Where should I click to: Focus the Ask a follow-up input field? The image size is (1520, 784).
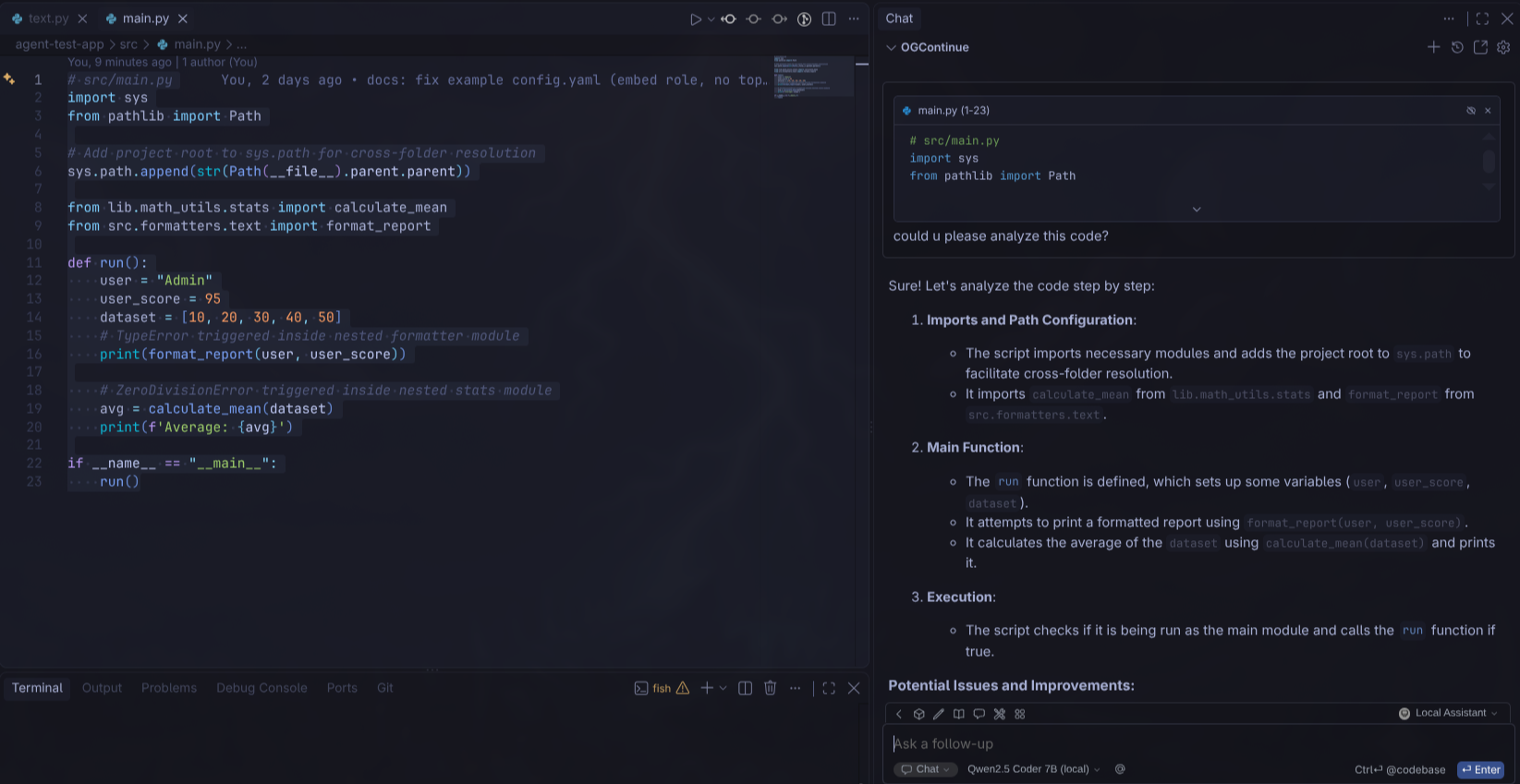[1198, 743]
